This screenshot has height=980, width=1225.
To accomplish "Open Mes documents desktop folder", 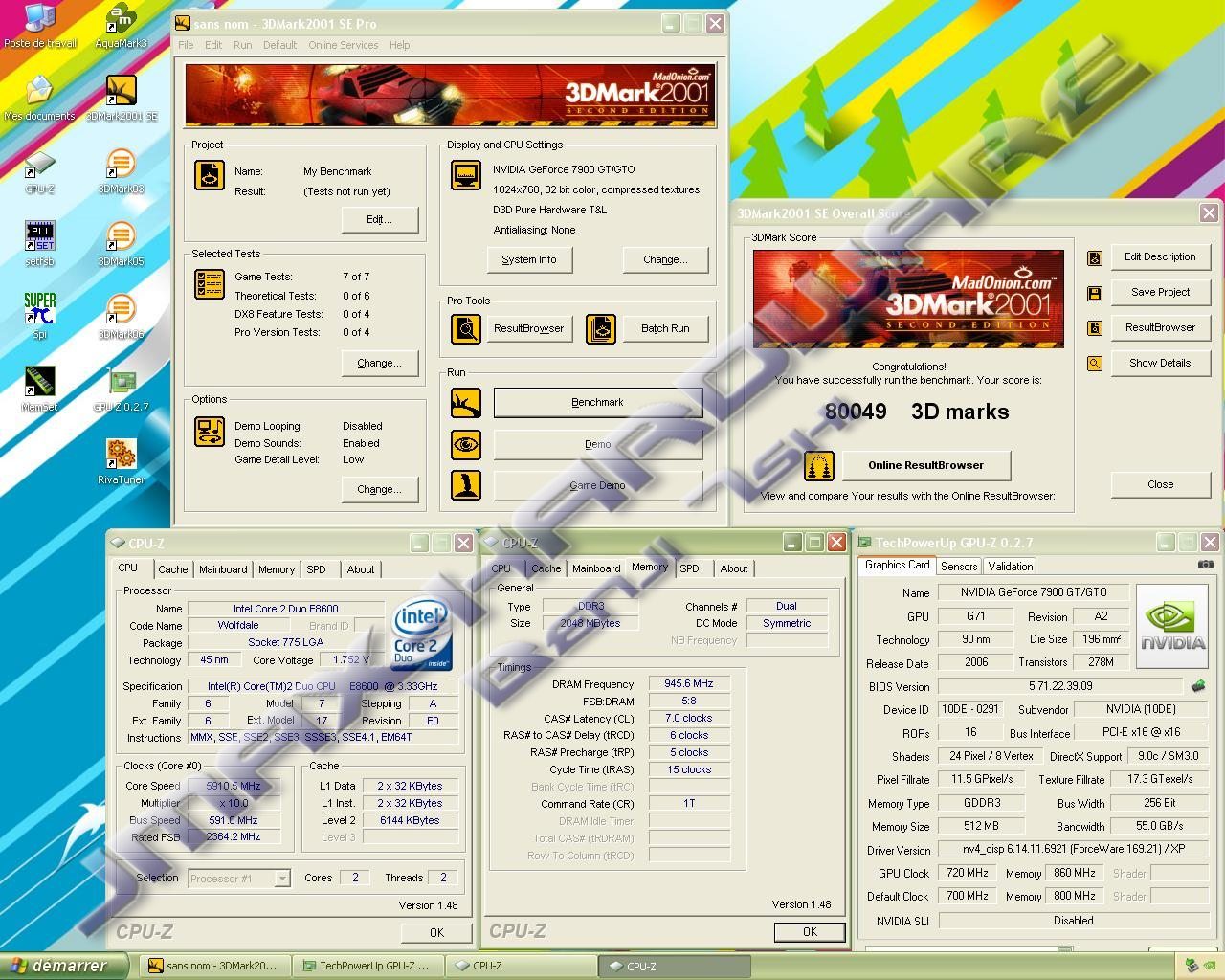I will pos(39,99).
